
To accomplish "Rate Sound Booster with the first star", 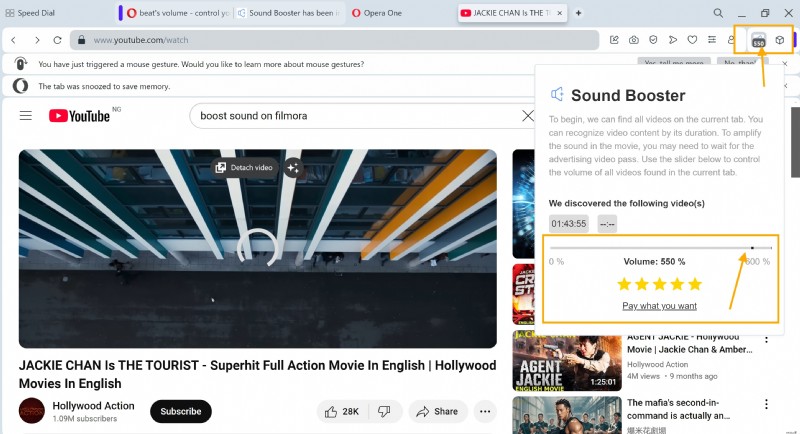I will (x=624, y=284).
